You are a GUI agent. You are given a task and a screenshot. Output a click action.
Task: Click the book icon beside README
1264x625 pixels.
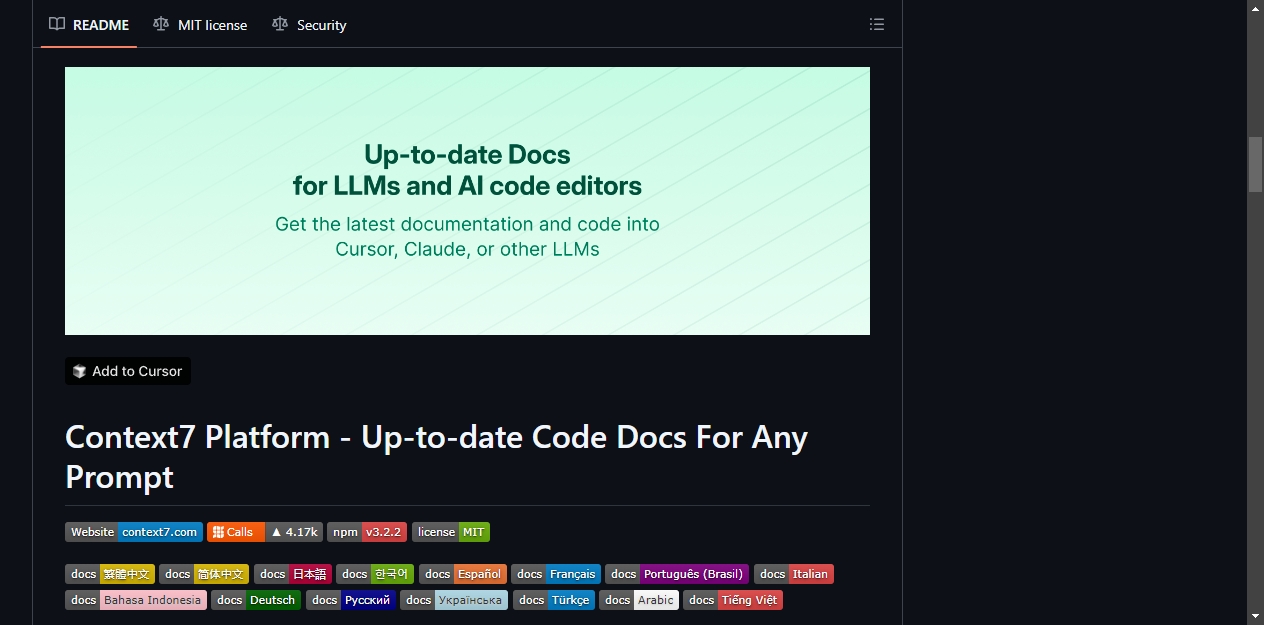coord(57,24)
